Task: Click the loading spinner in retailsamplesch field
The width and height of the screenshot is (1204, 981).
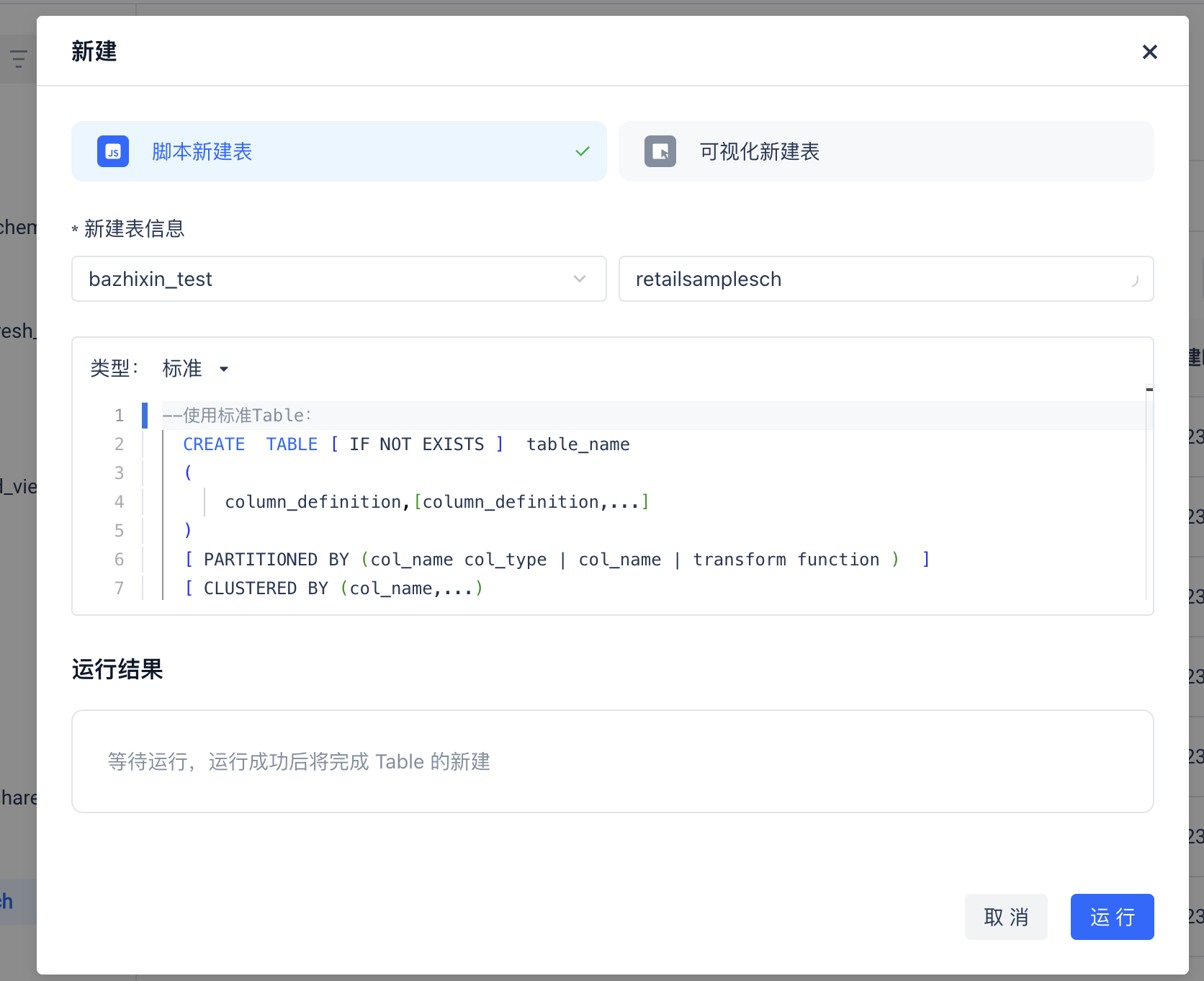Action: (x=1133, y=279)
